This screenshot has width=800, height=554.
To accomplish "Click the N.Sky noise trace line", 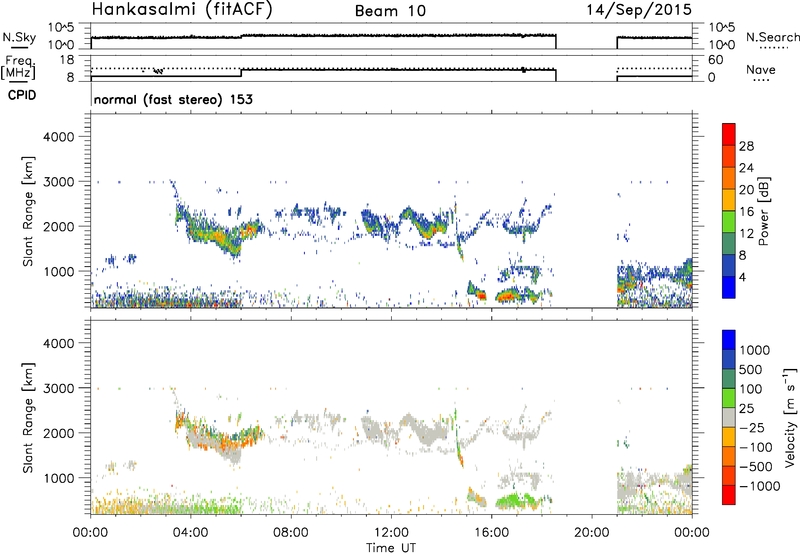I will pos(323,36).
